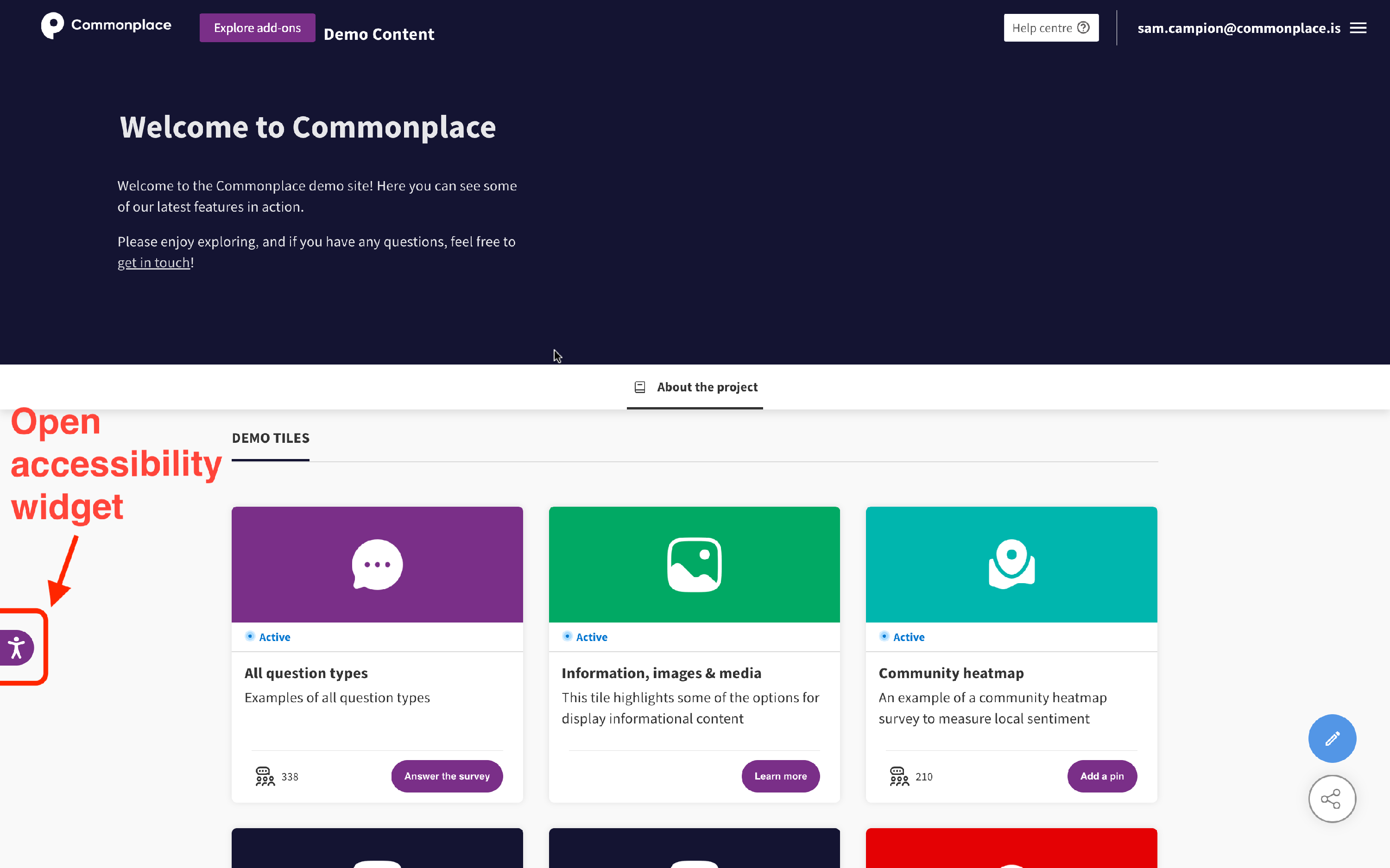This screenshot has height=868, width=1390.
Task: Click the participants icon next to 338
Action: [265, 776]
